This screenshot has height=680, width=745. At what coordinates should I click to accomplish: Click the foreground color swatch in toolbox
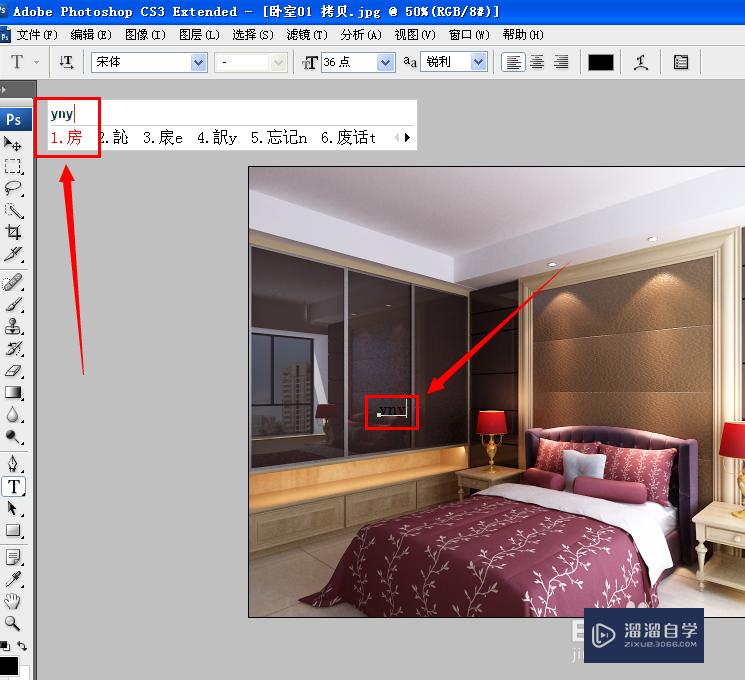coord(8,665)
